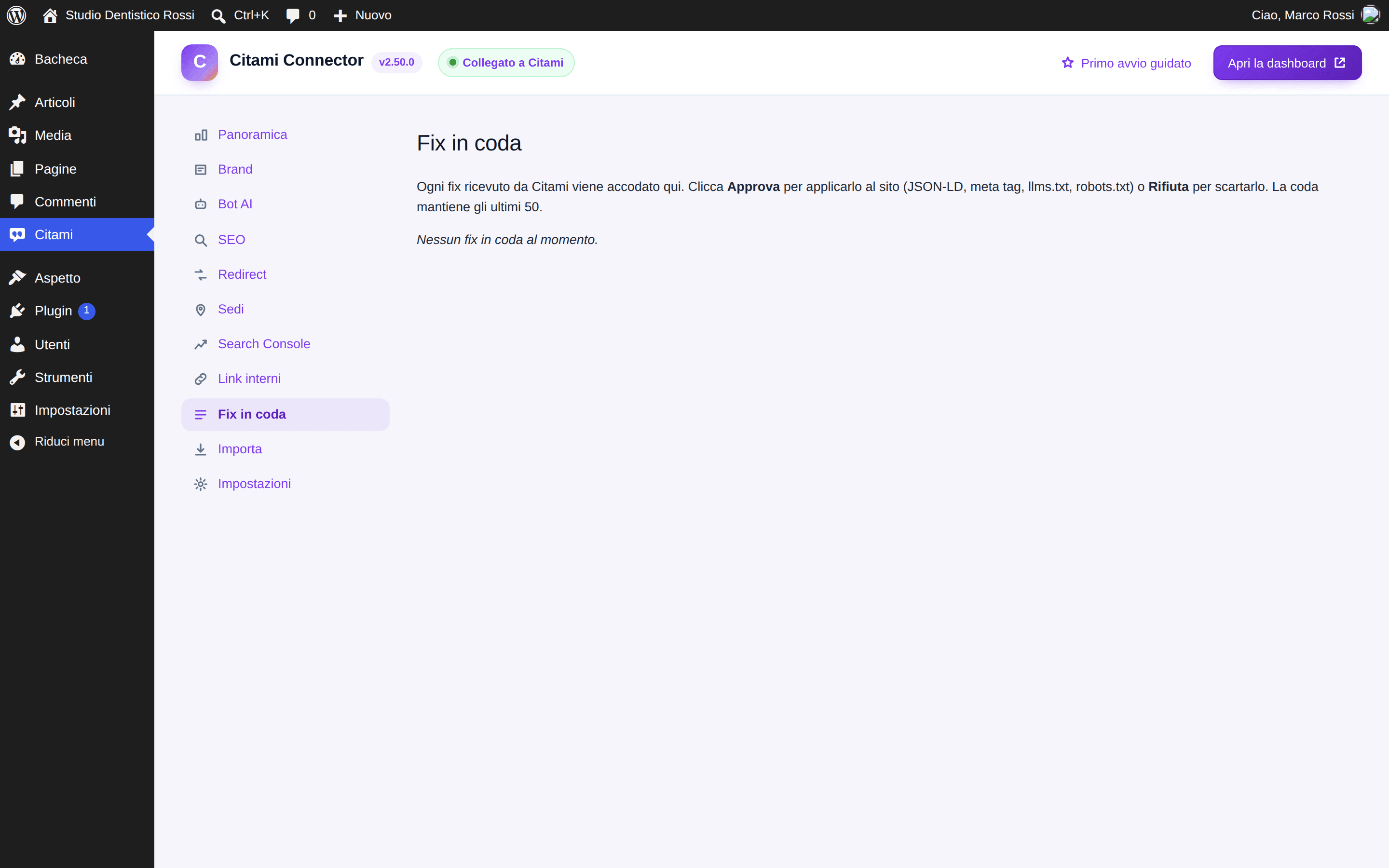Screen dimensions: 1389x868
Task: Click the Fix in coda list icon
Action: [200, 415]
